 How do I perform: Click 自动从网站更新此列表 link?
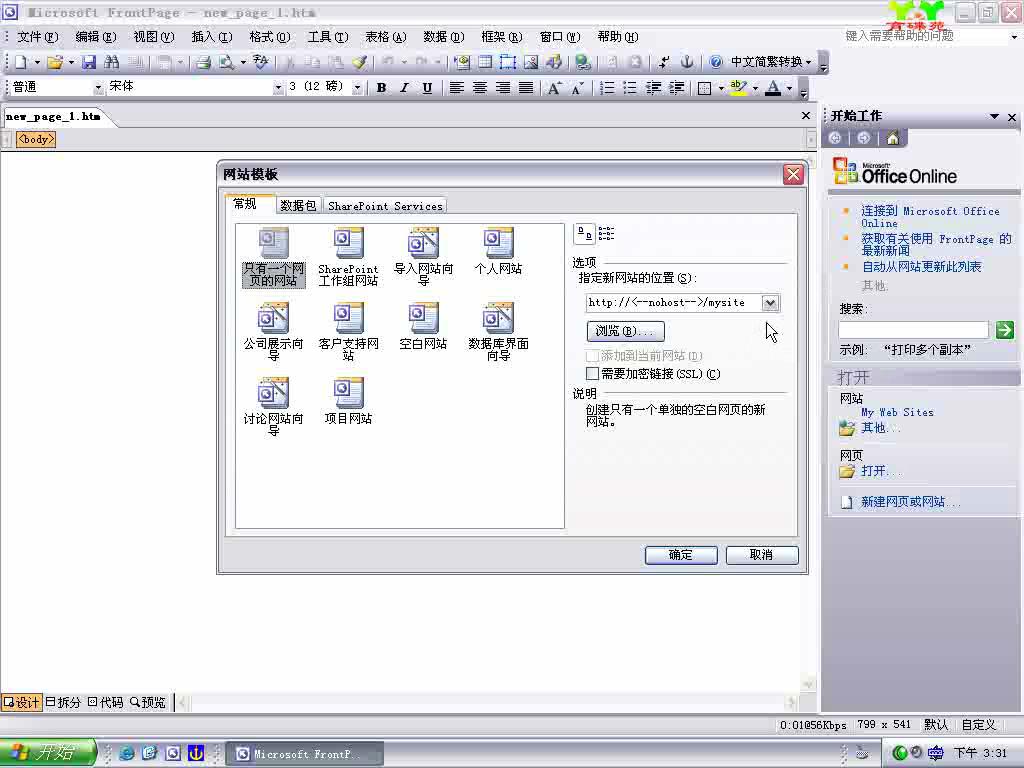coord(921,266)
